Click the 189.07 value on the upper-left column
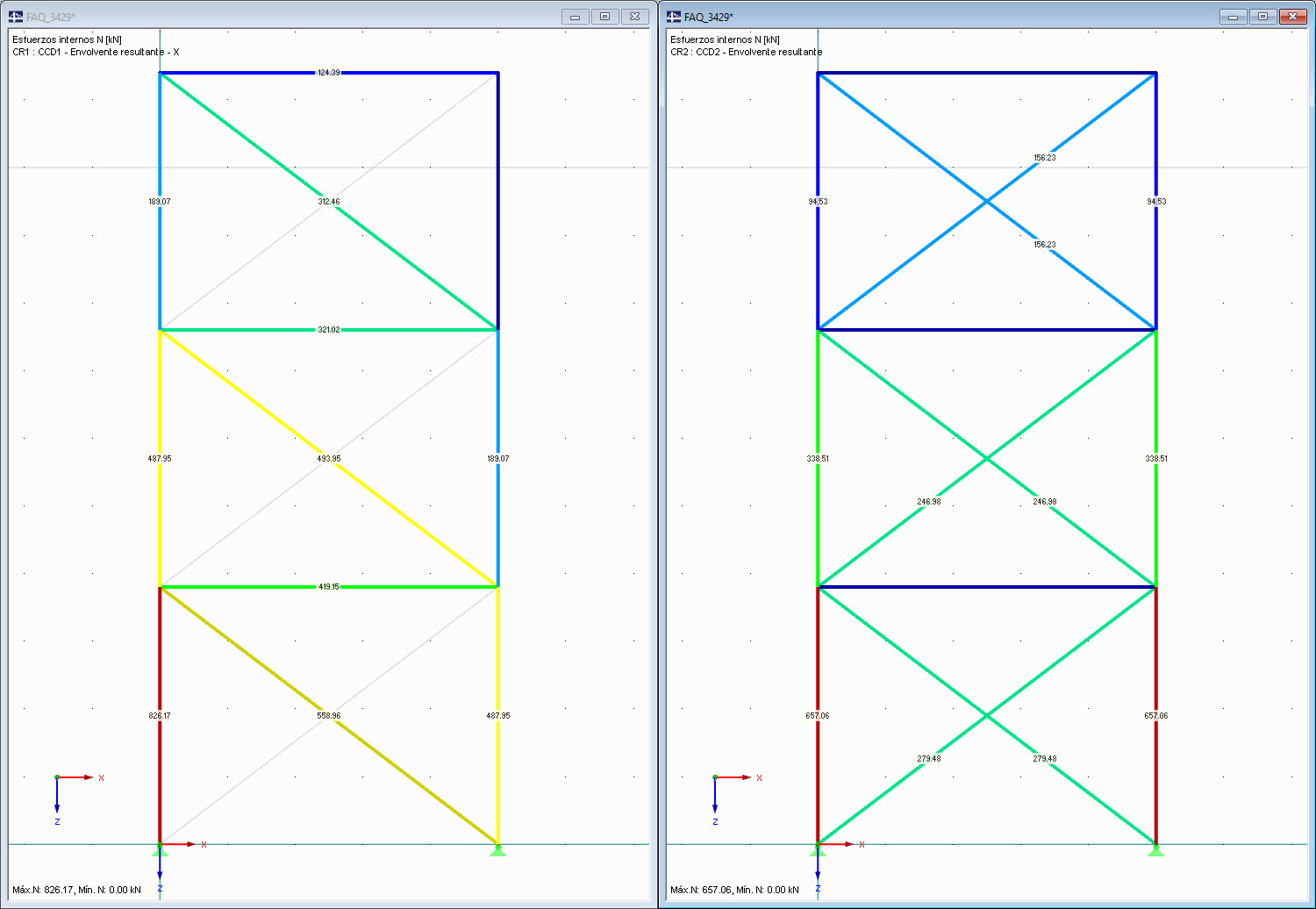 (x=160, y=202)
